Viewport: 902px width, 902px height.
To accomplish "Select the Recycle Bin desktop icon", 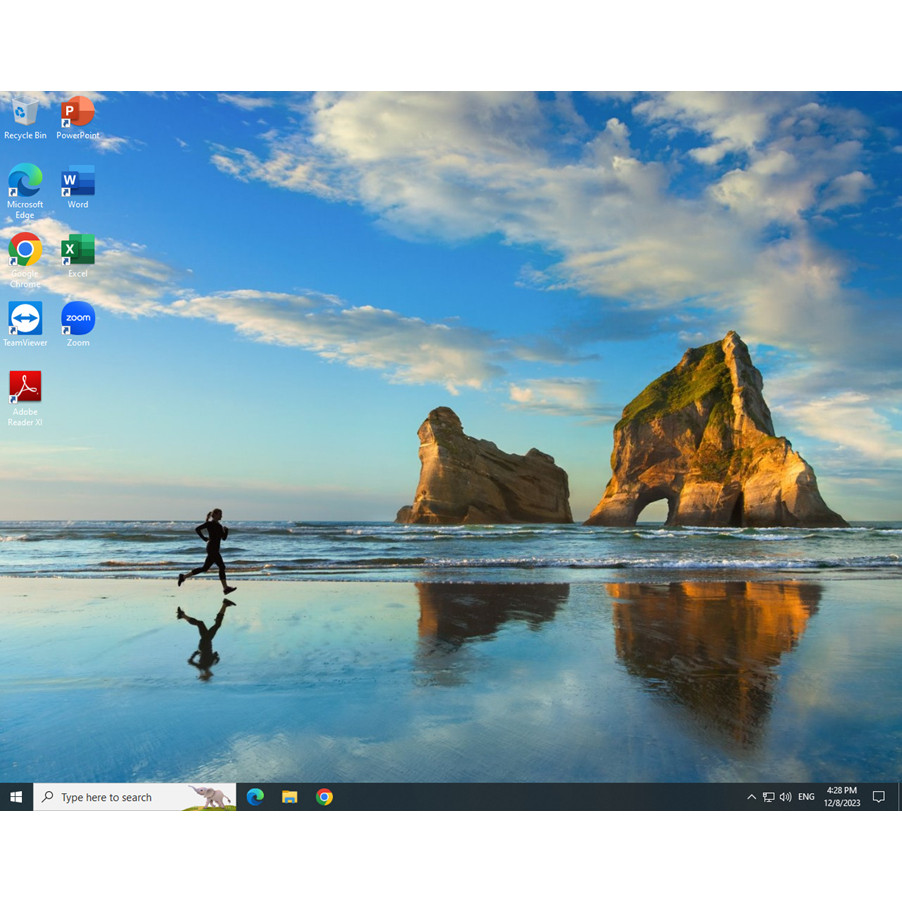I will click(25, 113).
